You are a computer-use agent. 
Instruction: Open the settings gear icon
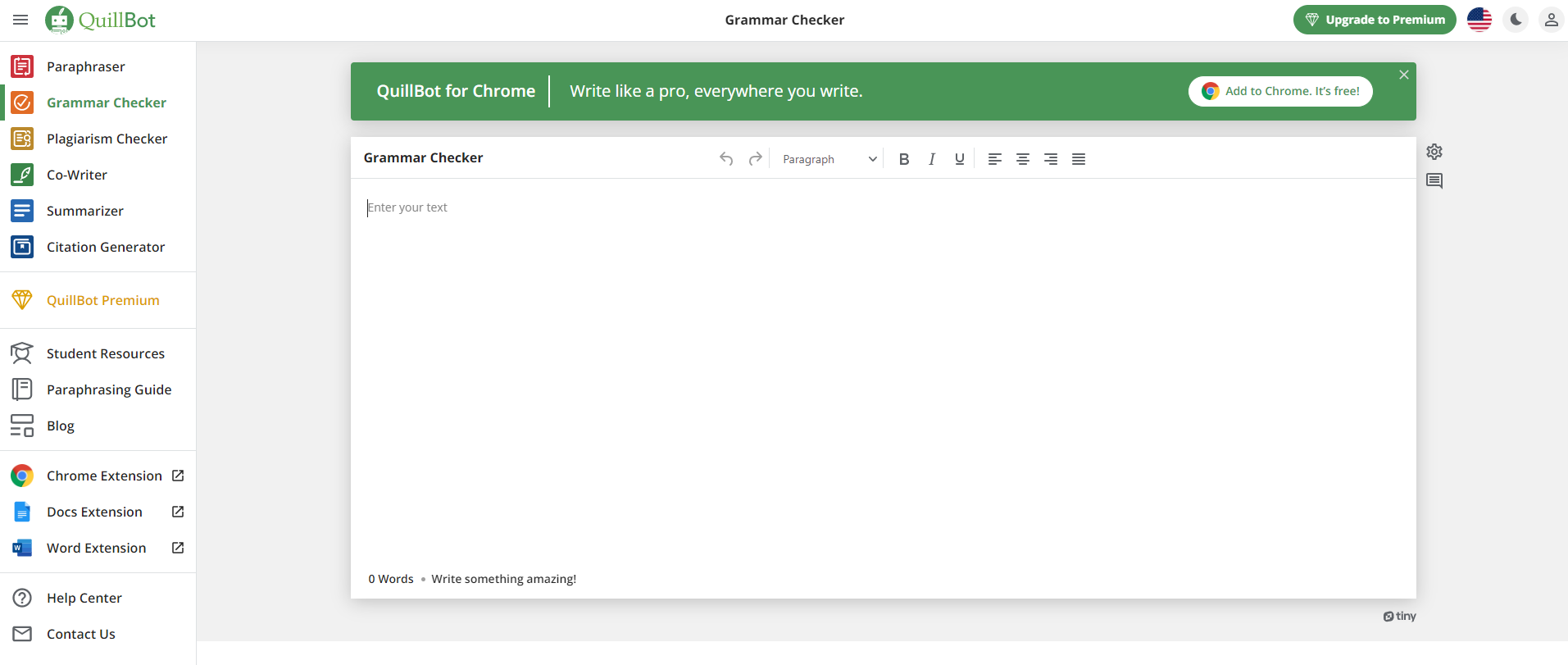click(x=1434, y=152)
